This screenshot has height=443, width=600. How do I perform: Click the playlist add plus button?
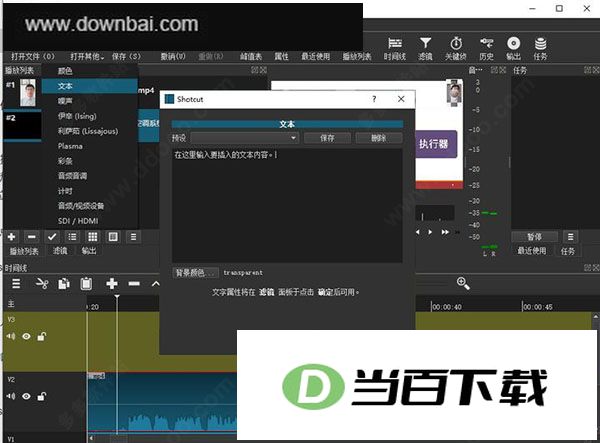tap(11, 237)
